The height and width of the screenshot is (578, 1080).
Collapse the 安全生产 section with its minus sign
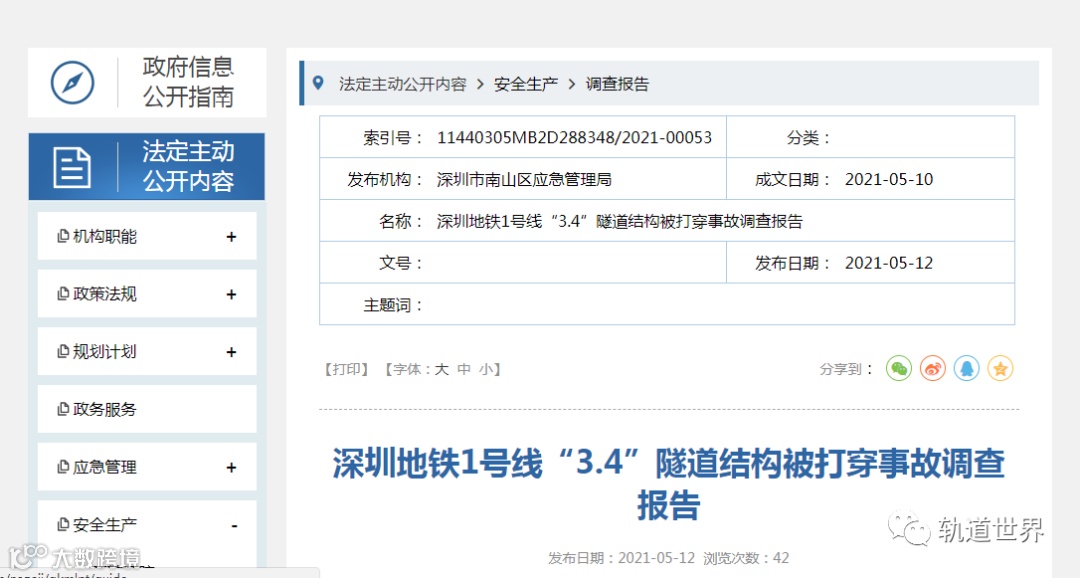(x=234, y=526)
